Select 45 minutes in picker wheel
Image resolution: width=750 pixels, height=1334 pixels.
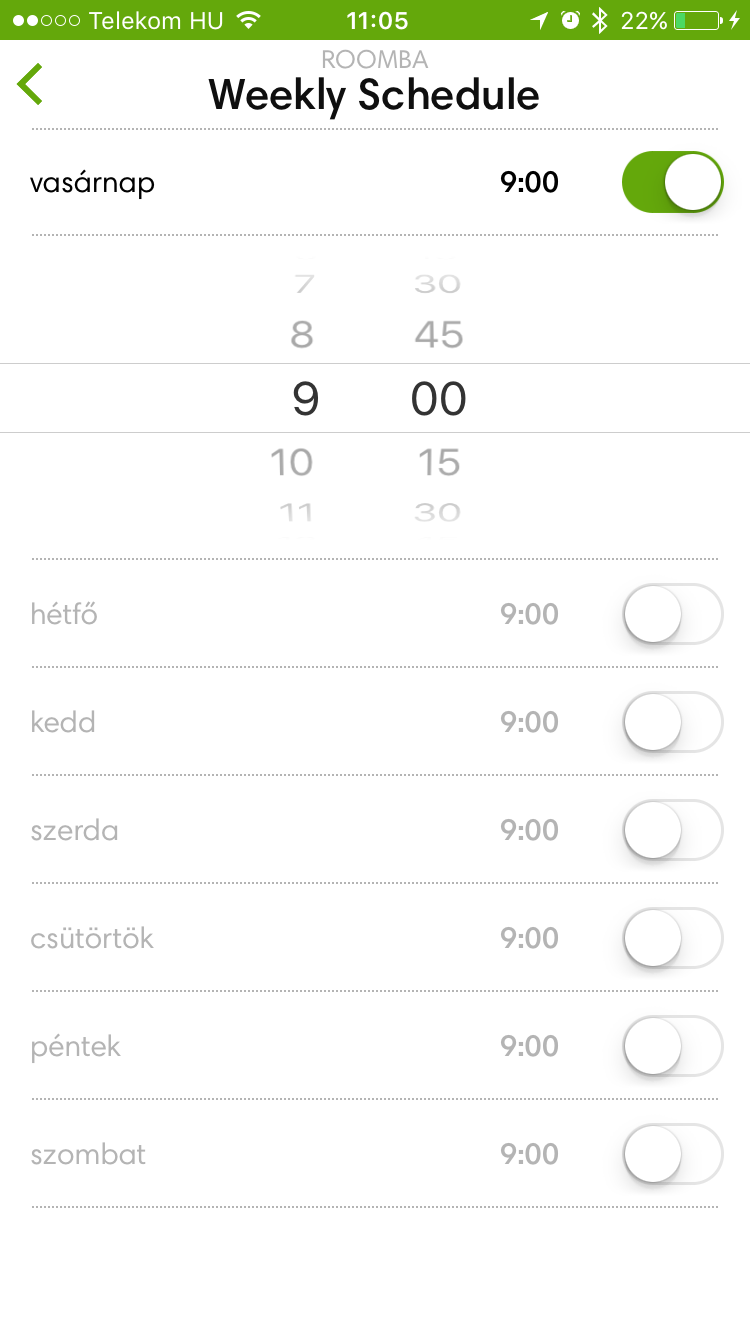(x=439, y=334)
